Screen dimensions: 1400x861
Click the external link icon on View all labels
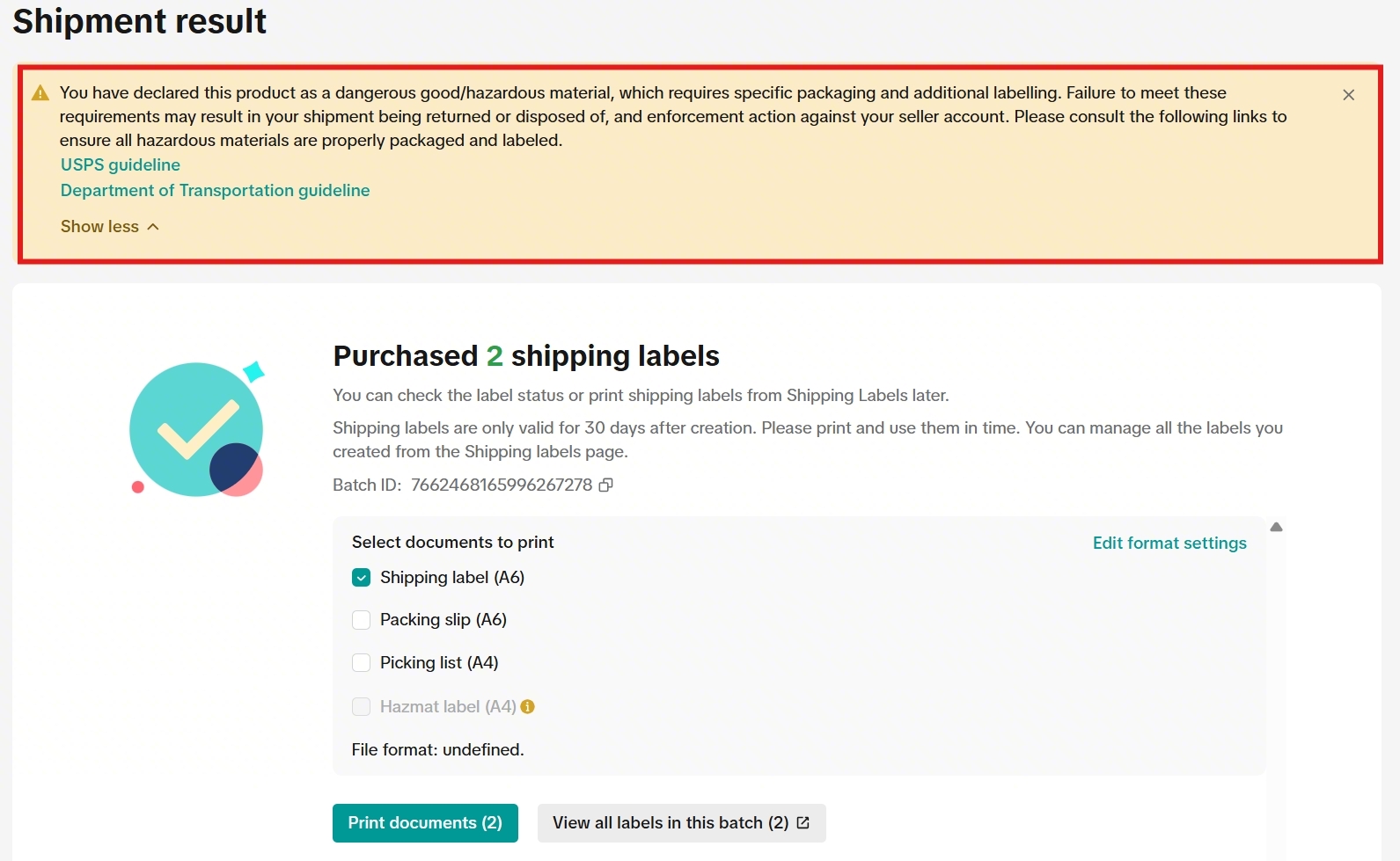(803, 822)
